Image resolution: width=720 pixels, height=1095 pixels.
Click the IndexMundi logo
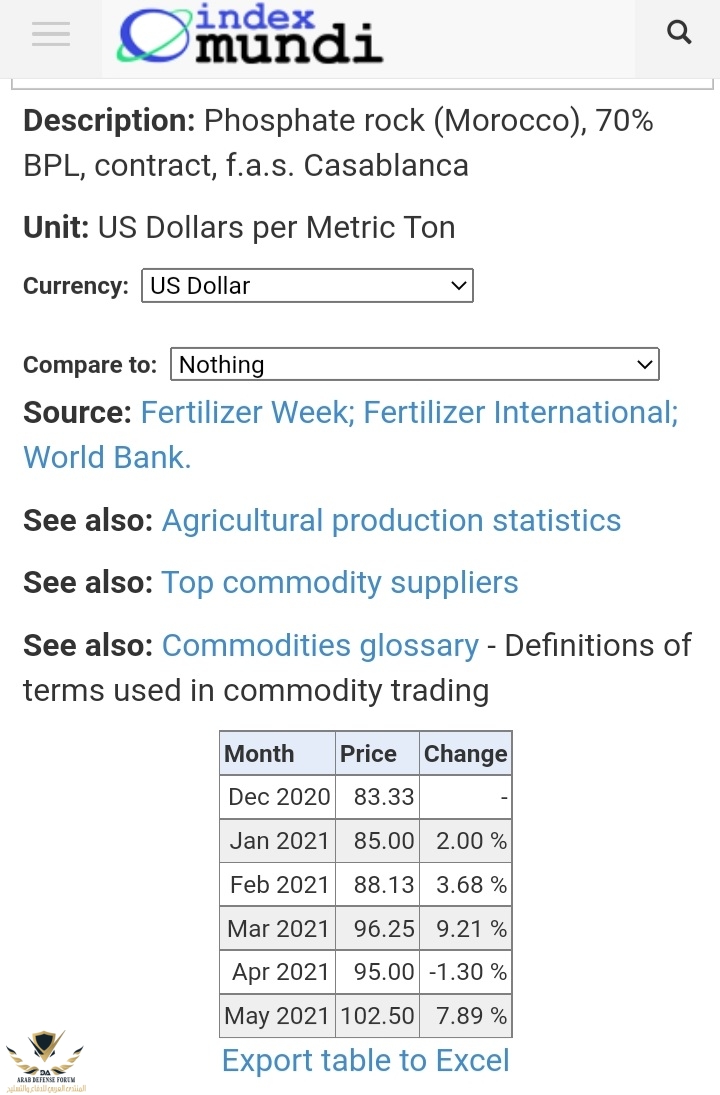[250, 36]
